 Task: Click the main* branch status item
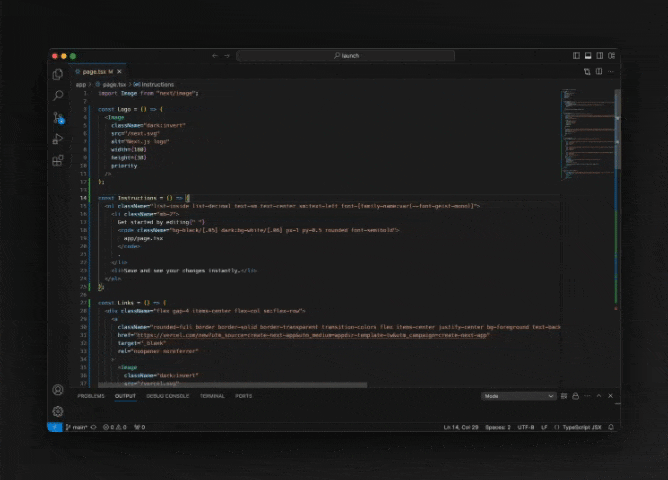click(x=77, y=427)
